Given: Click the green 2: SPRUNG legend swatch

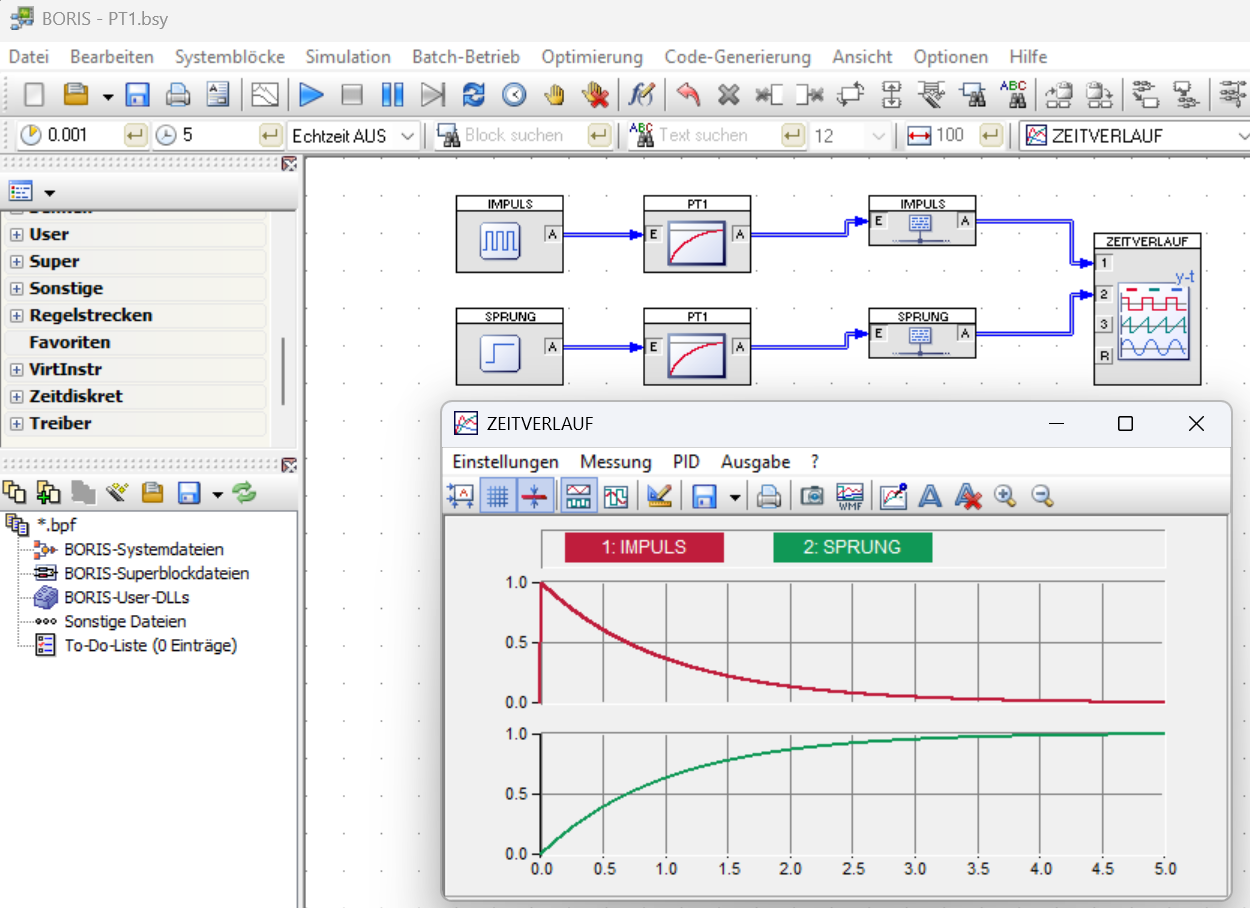Looking at the screenshot, I should [x=852, y=547].
